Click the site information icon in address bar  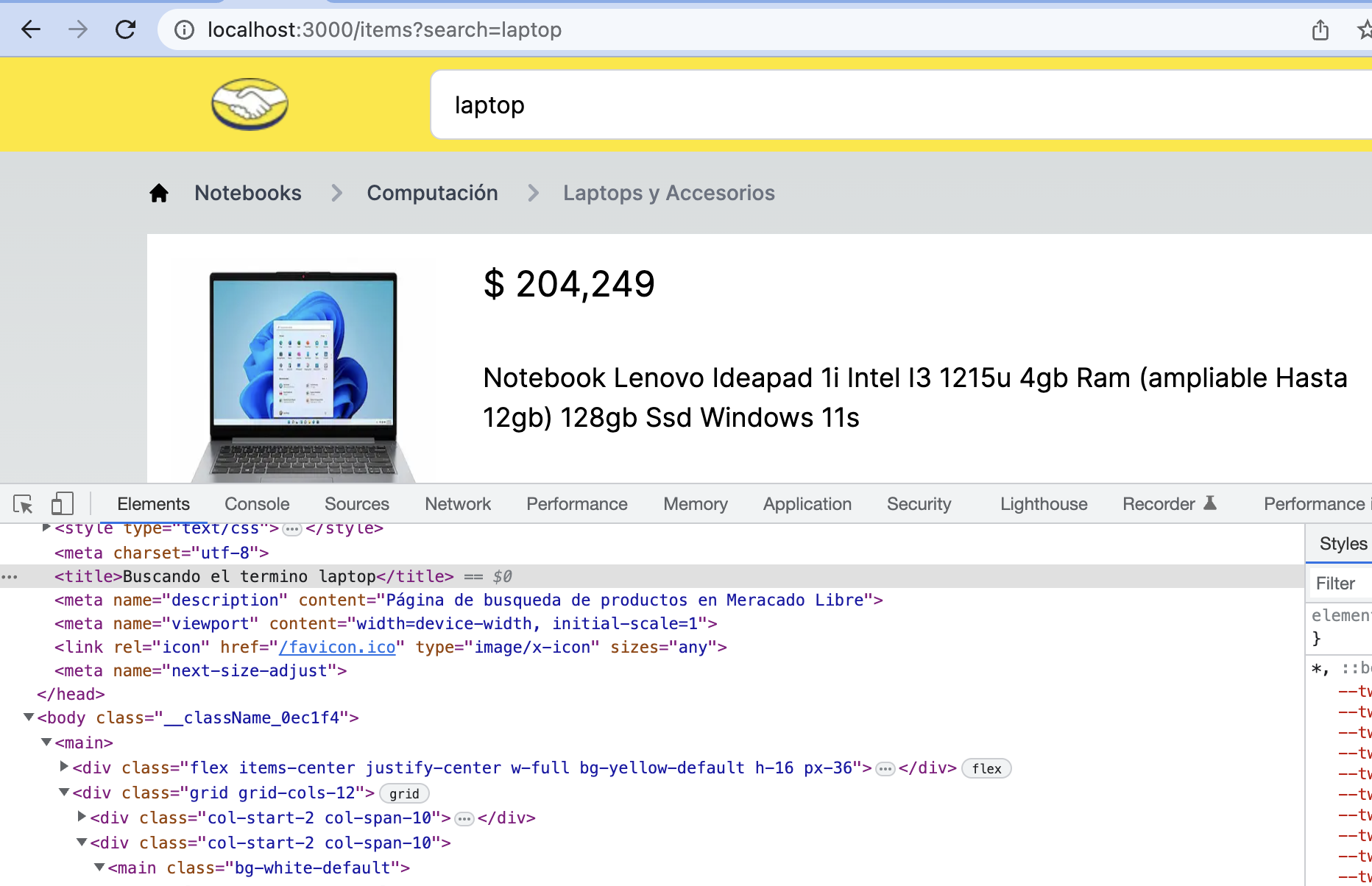(x=184, y=29)
